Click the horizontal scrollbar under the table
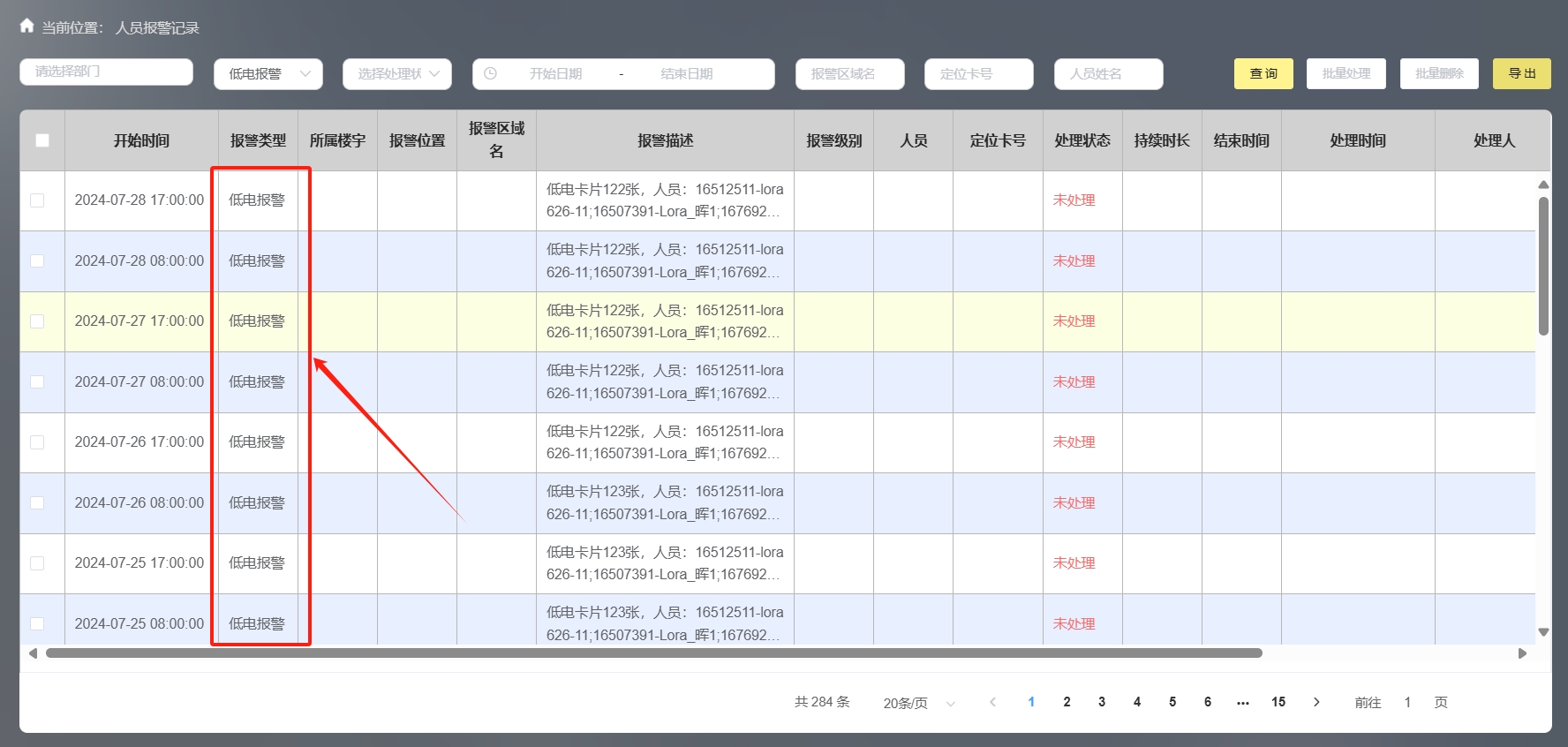Screen dimensions: 1568x747 (653, 653)
